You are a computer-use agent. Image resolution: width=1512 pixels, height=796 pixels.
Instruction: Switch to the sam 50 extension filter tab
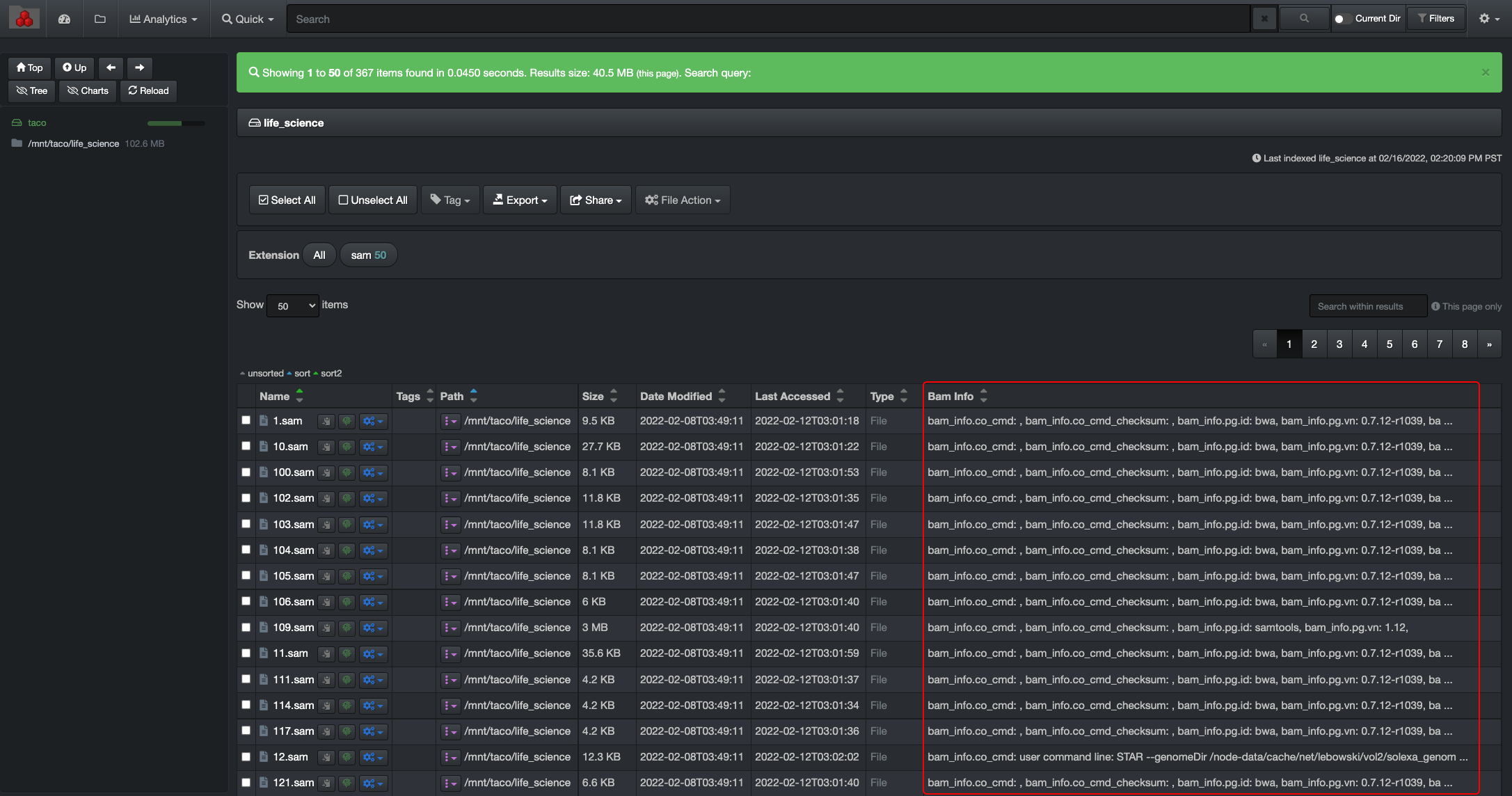(368, 255)
